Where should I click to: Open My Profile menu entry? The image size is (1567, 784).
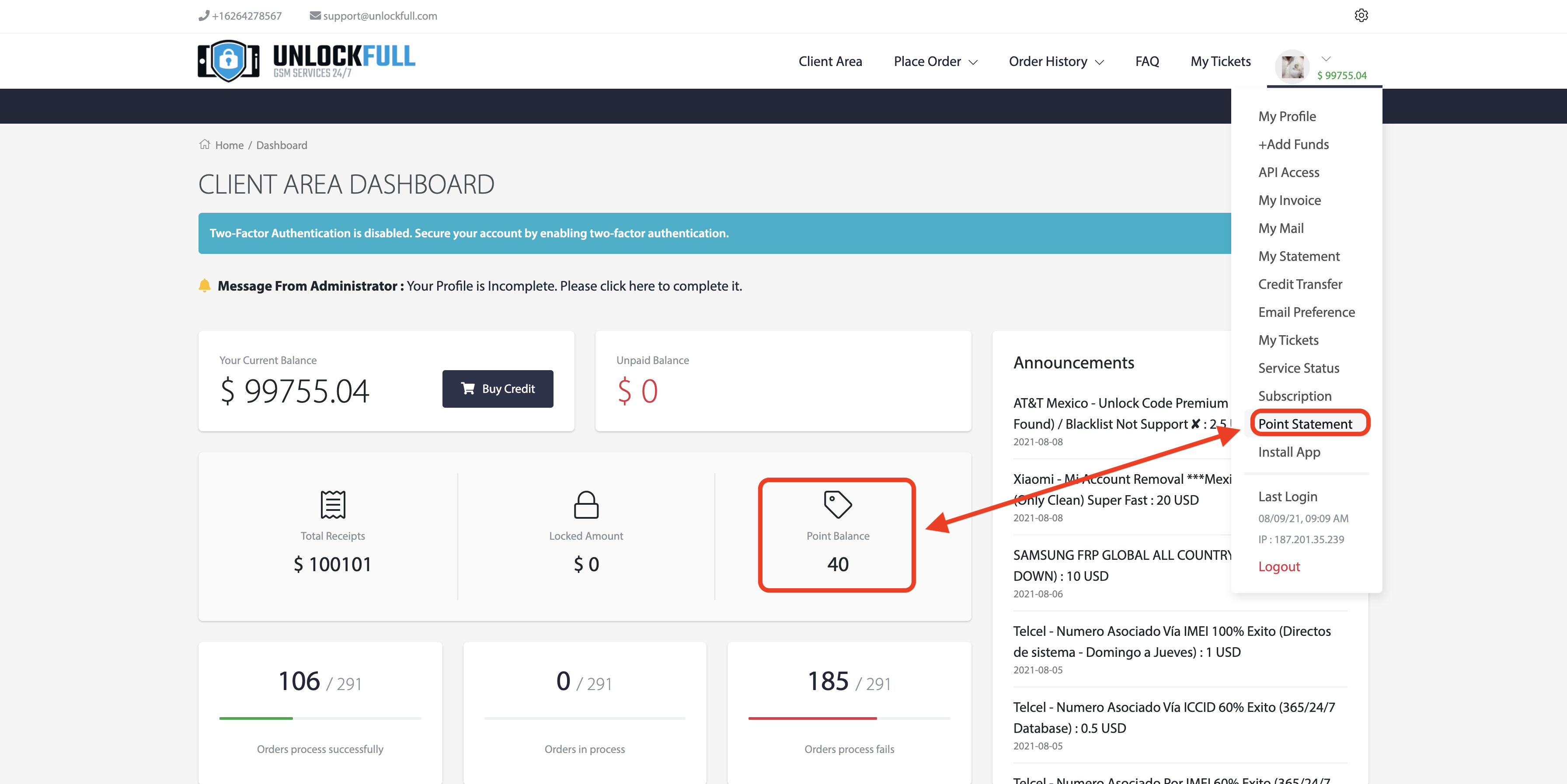click(1287, 116)
